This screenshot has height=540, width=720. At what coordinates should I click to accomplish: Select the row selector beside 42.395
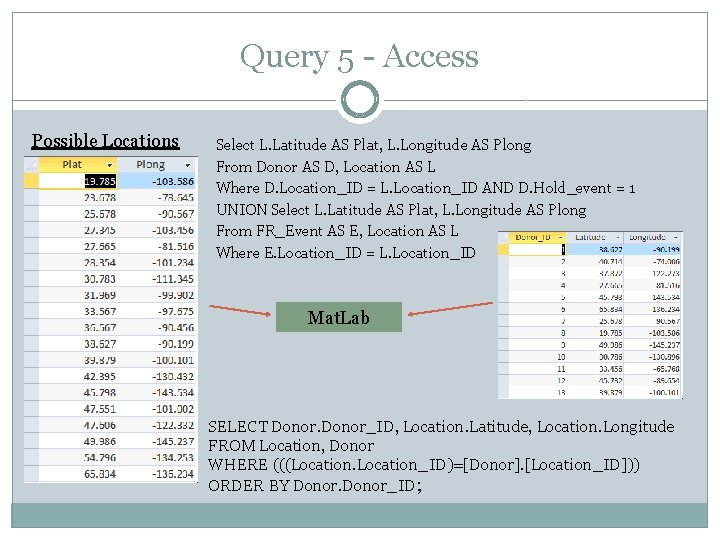[x=31, y=377]
